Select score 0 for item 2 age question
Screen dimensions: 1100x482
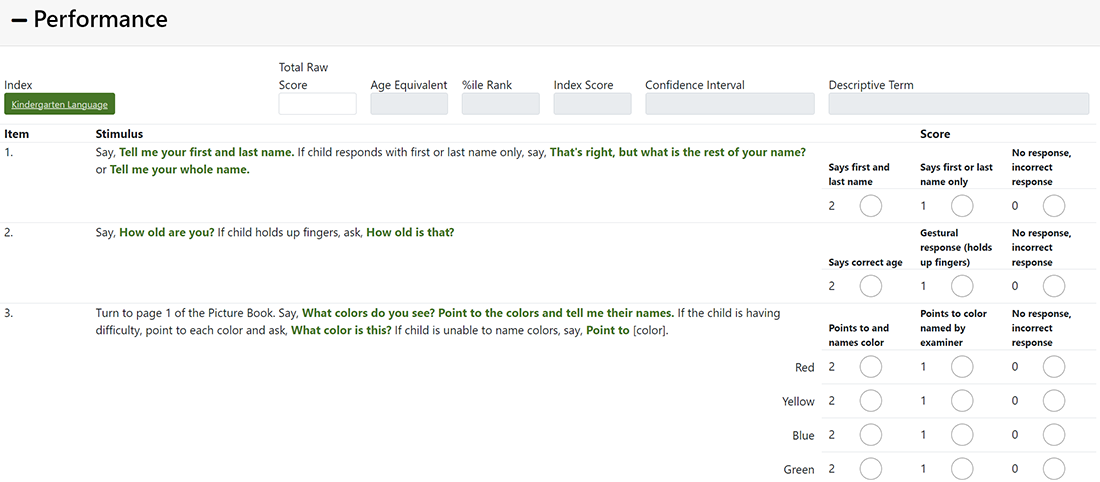tap(1054, 287)
